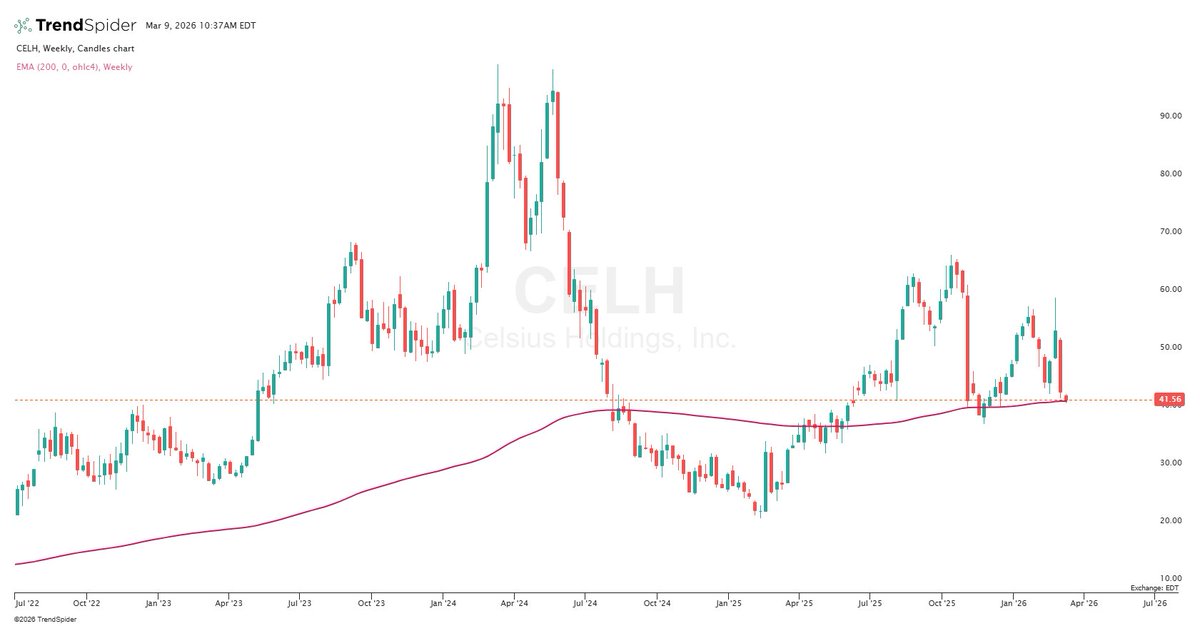Click the Jan '24 date axis label

(x=443, y=603)
